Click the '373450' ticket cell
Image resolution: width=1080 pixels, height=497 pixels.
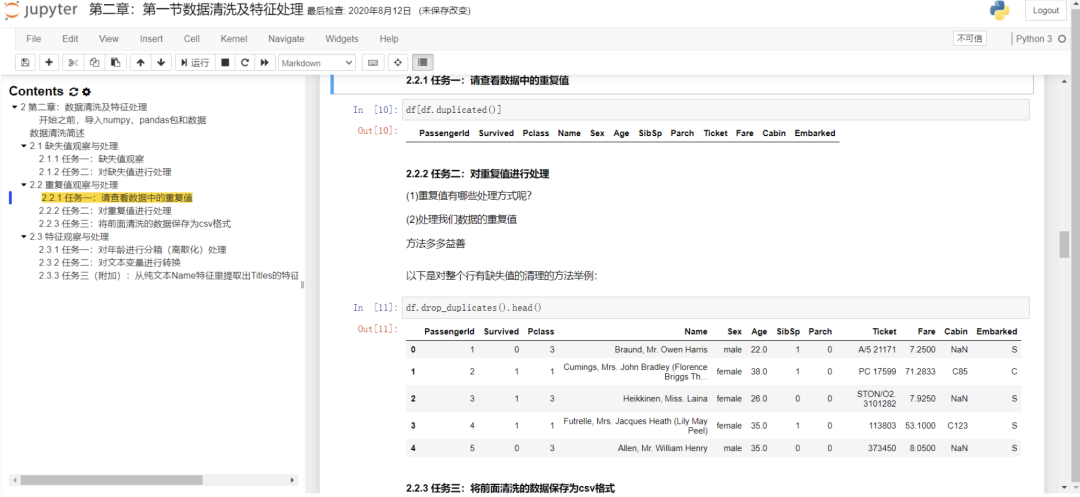[882, 448]
